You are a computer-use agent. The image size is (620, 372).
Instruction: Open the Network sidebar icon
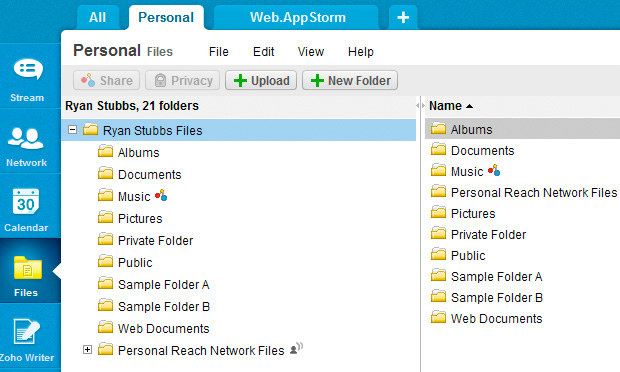click(x=26, y=138)
